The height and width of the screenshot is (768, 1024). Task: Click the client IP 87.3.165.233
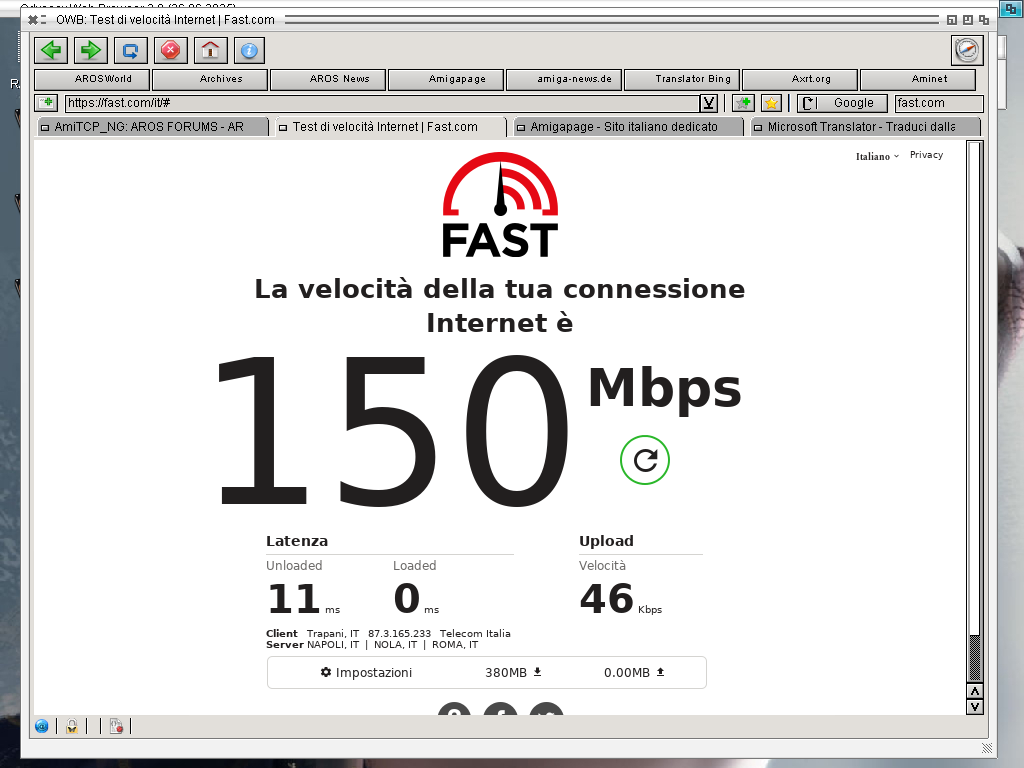(x=399, y=633)
